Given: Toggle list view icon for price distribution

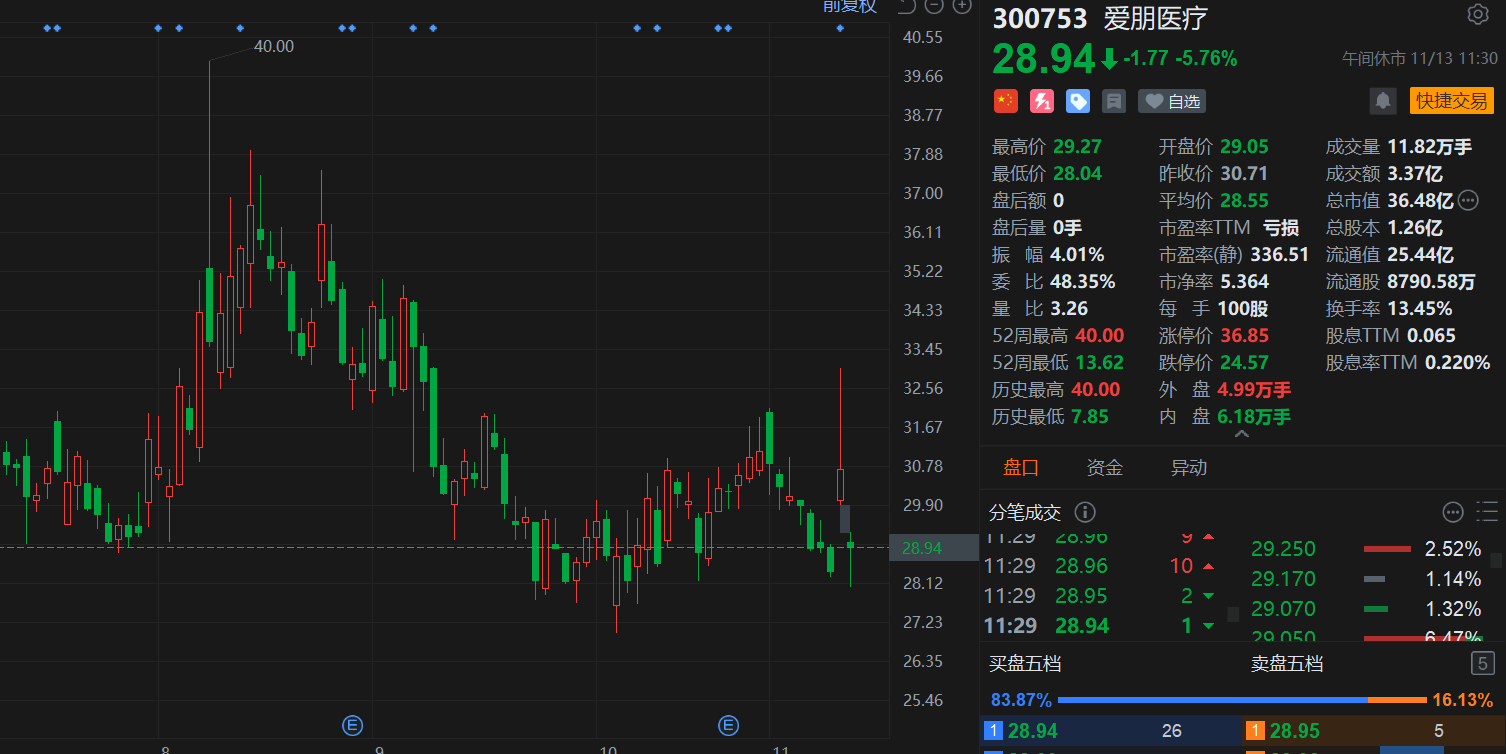Looking at the screenshot, I should 1487,513.
